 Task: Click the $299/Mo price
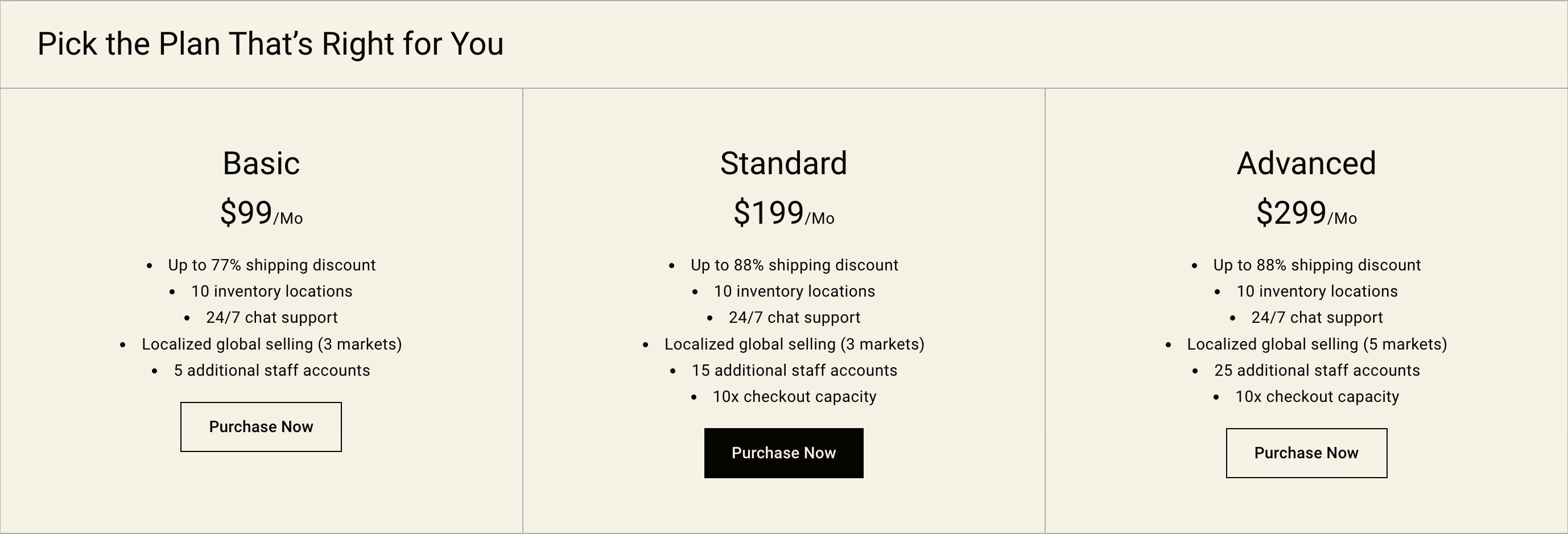coord(1306,213)
